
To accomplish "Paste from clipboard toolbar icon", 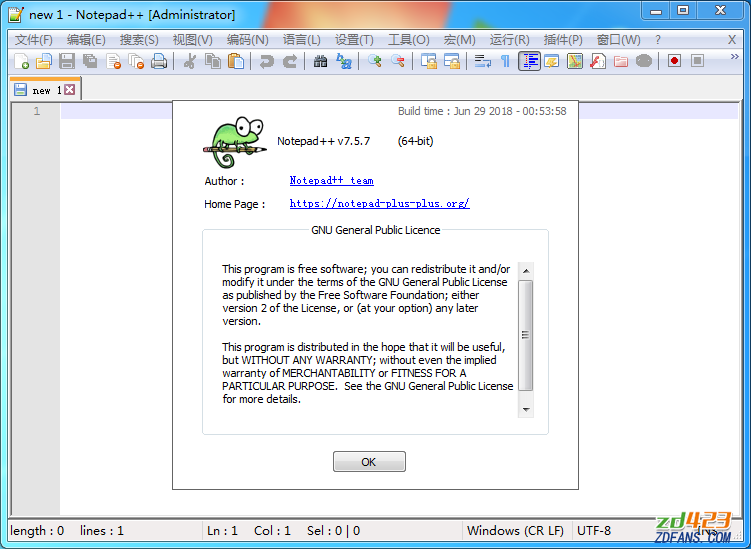I will click(236, 61).
